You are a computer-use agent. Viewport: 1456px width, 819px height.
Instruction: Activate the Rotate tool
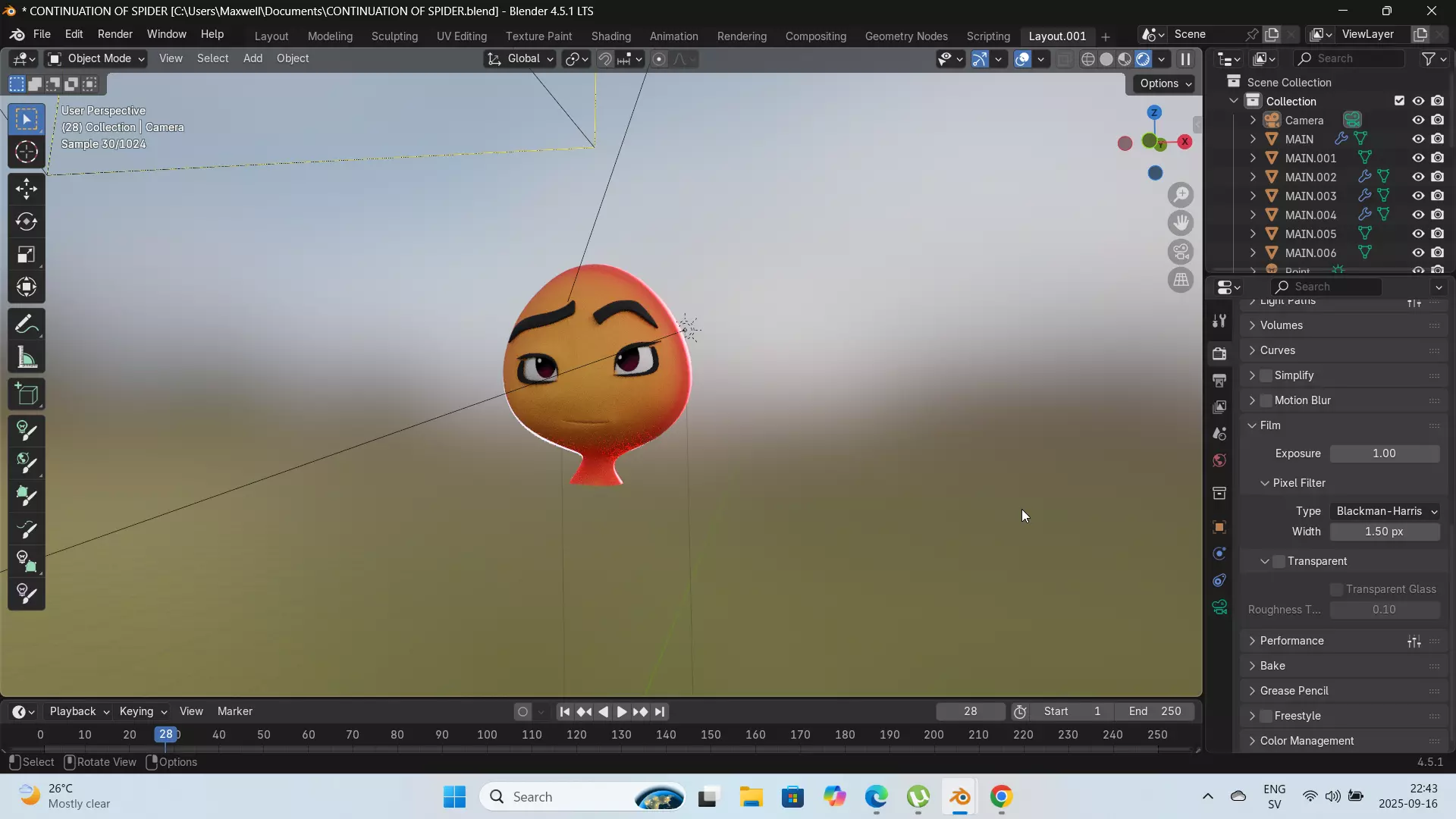click(x=27, y=221)
